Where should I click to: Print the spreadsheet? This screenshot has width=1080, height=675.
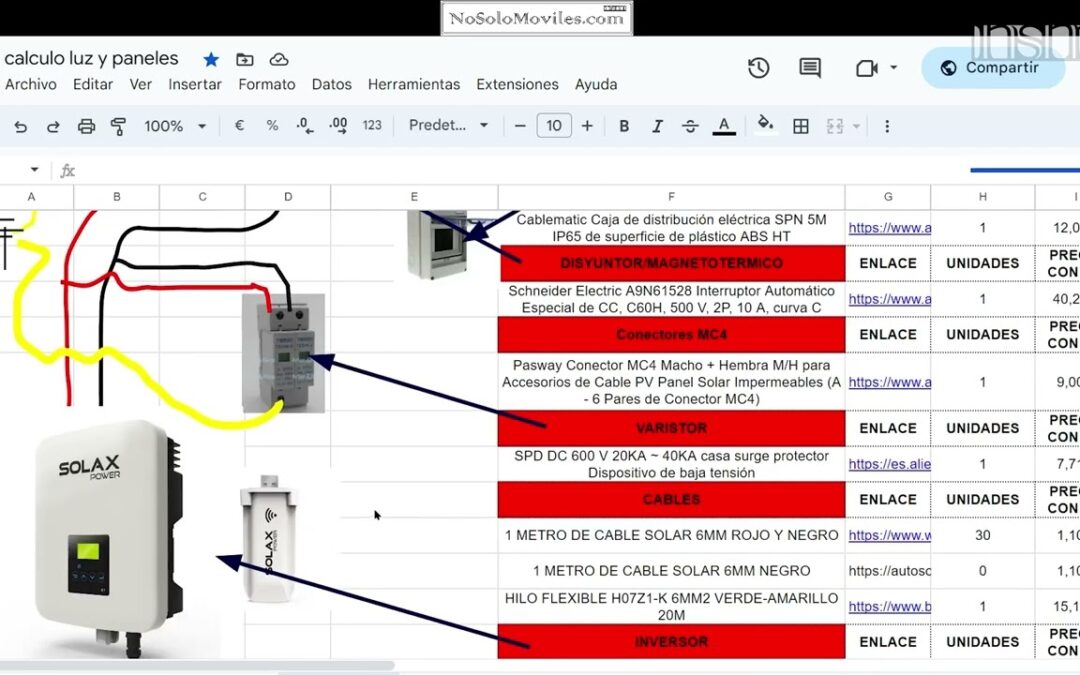pos(86,126)
